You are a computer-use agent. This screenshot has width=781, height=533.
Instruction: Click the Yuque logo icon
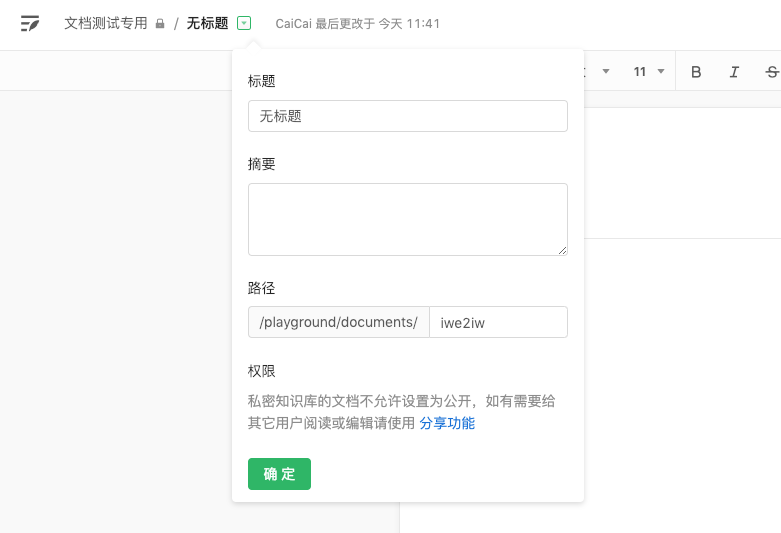[30, 23]
